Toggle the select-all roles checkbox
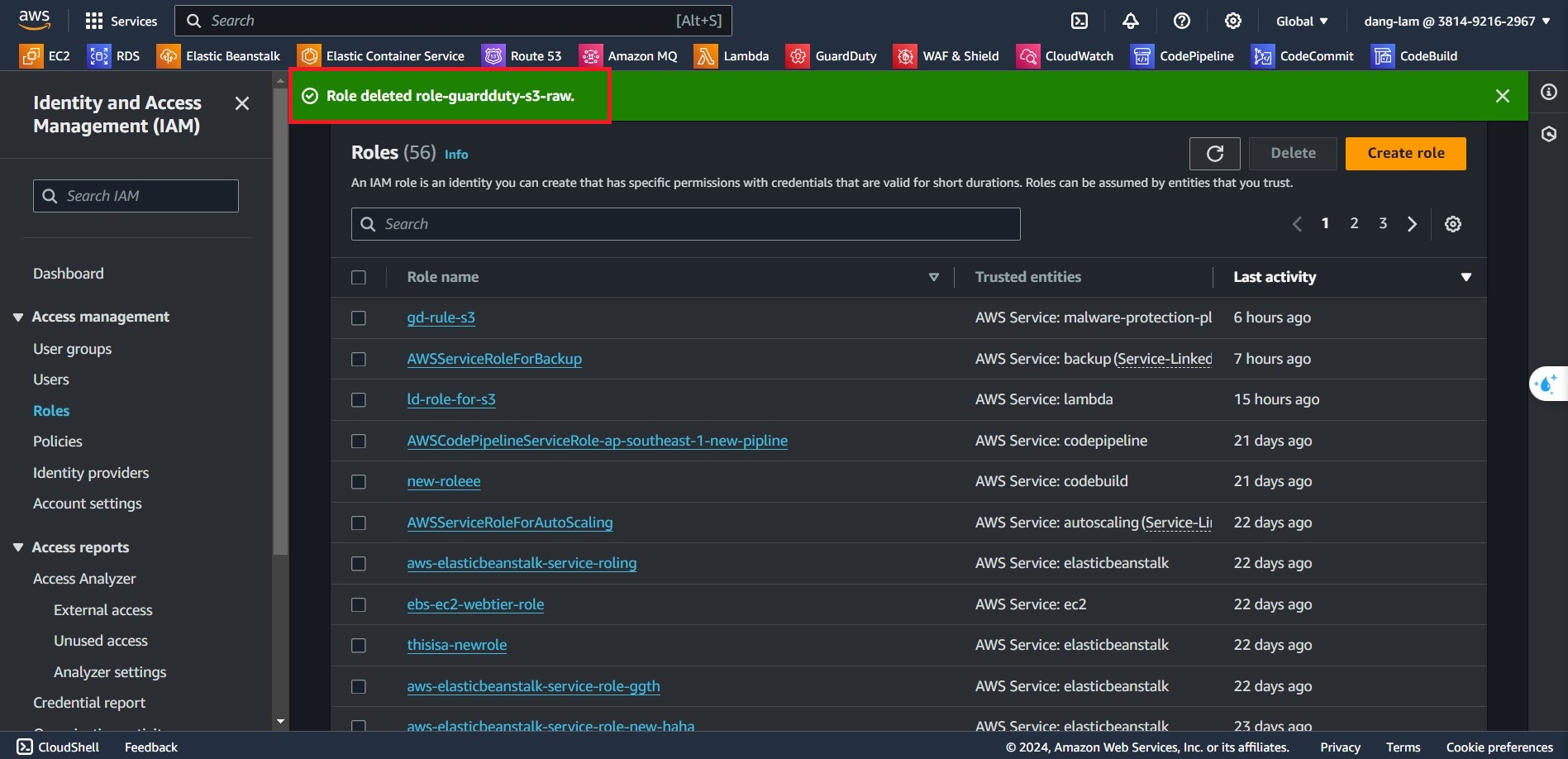1568x759 pixels. click(359, 278)
